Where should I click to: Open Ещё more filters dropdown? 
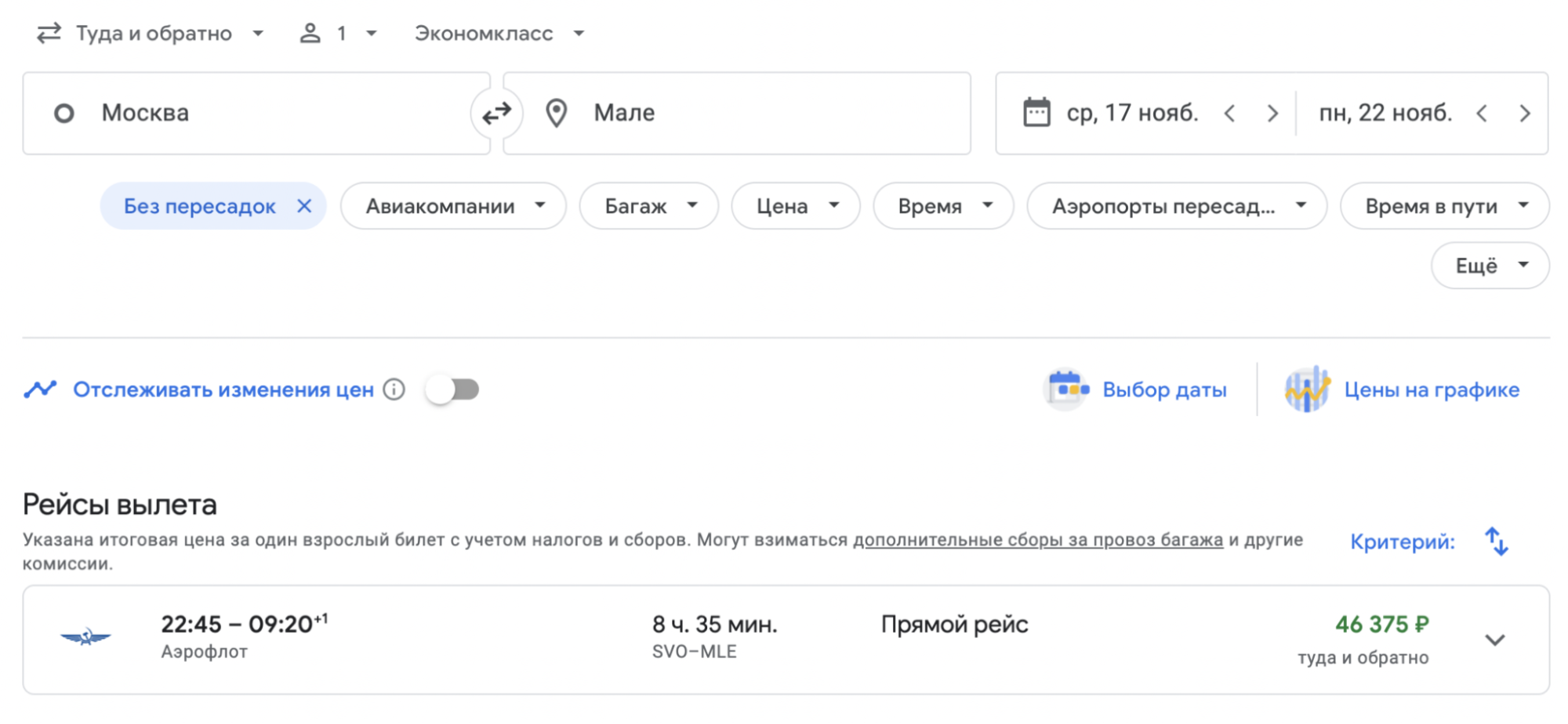pyautogui.click(x=1490, y=266)
